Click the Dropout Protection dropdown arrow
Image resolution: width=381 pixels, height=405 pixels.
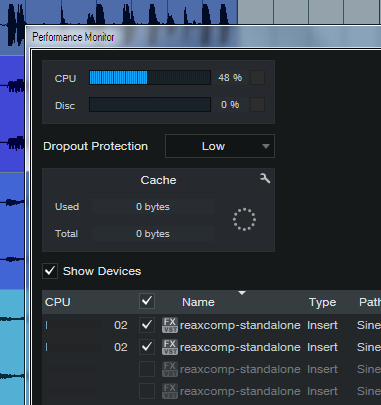(266, 146)
